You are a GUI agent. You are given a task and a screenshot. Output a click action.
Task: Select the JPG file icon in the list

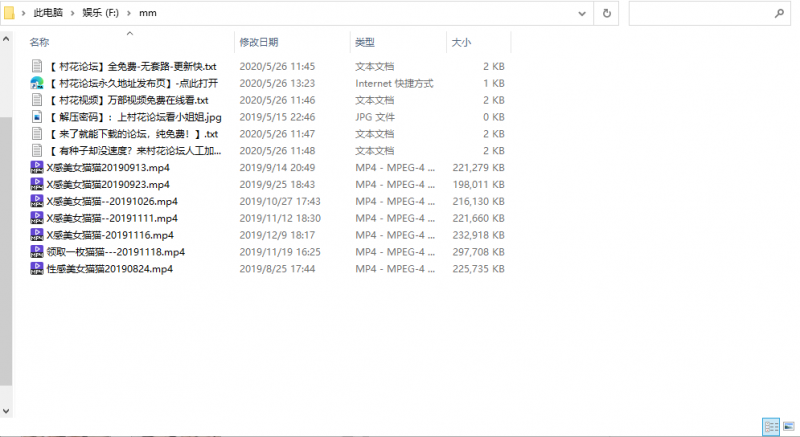pyautogui.click(x=37, y=117)
